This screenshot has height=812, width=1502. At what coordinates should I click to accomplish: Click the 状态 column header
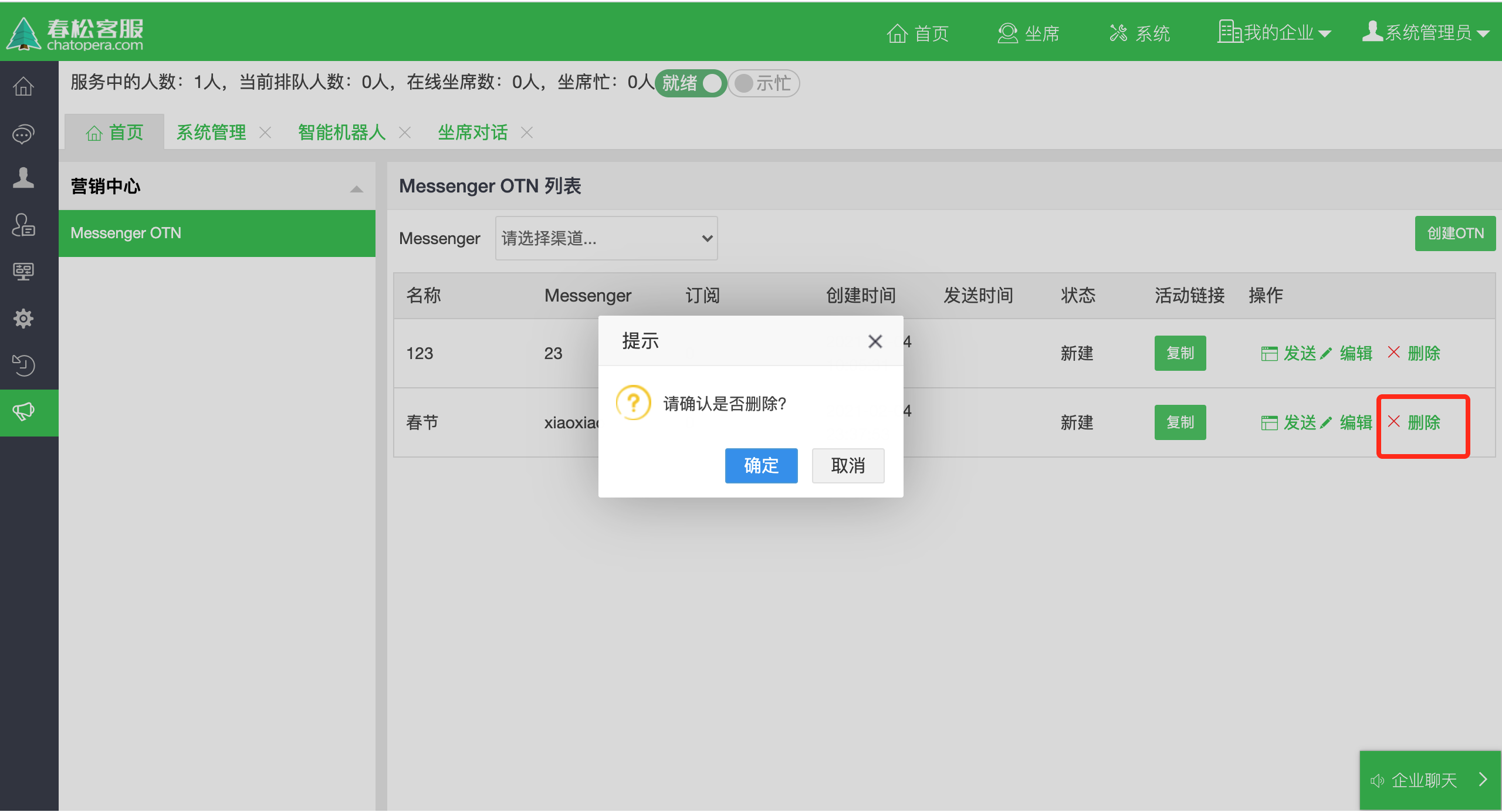pos(1078,295)
